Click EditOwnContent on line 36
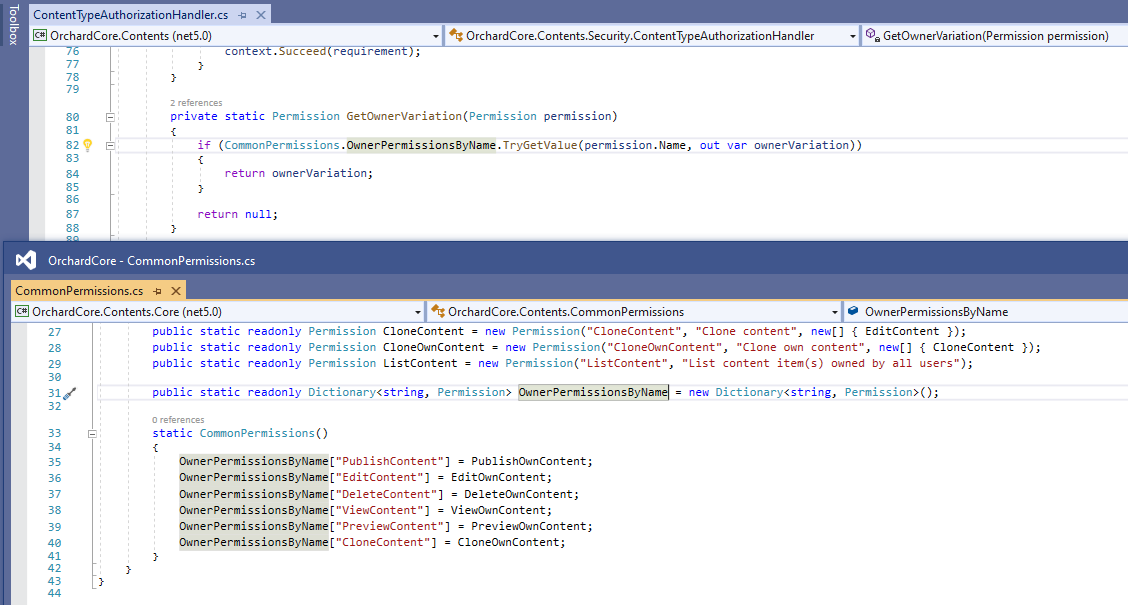The height and width of the screenshot is (605, 1128). pyautogui.click(x=498, y=477)
